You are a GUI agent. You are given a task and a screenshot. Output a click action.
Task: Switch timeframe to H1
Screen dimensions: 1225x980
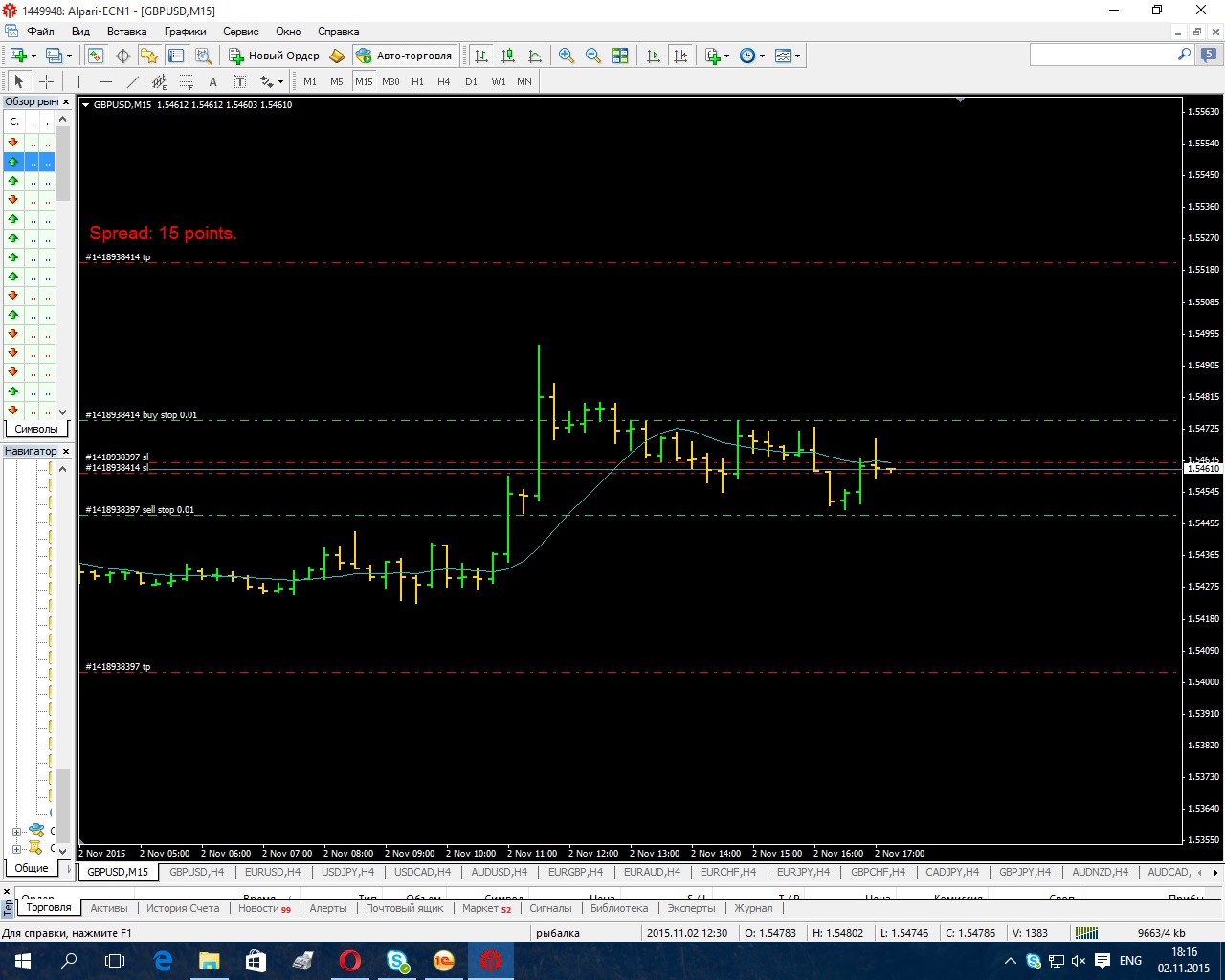[417, 81]
